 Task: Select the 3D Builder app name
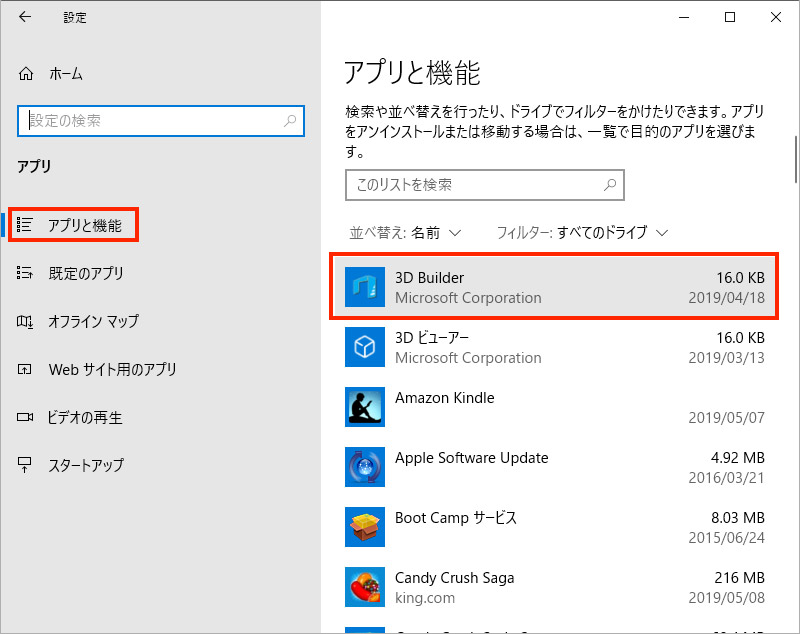point(430,277)
